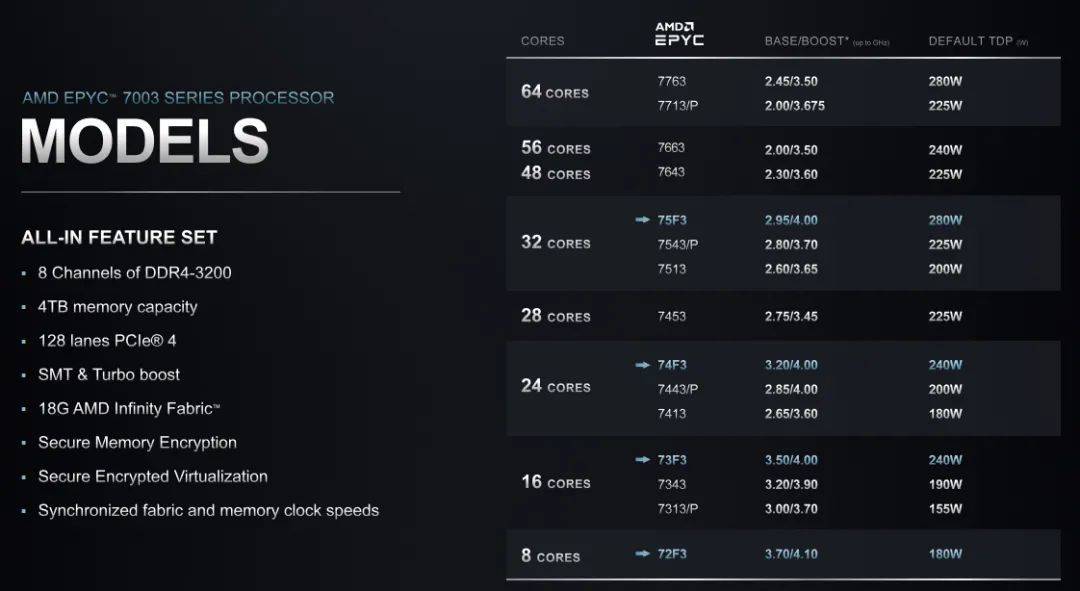Select the 64 CORES row label
1080x591 pixels.
pos(555,92)
